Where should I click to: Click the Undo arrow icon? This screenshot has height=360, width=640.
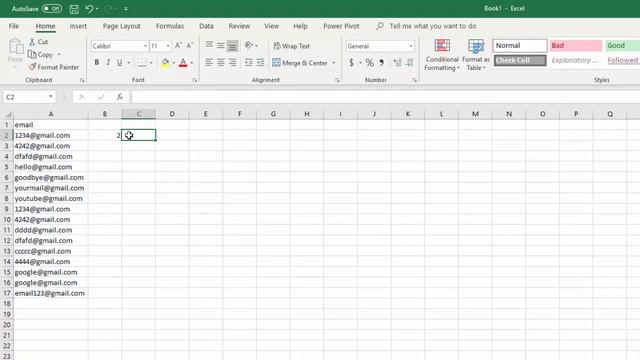pos(89,9)
